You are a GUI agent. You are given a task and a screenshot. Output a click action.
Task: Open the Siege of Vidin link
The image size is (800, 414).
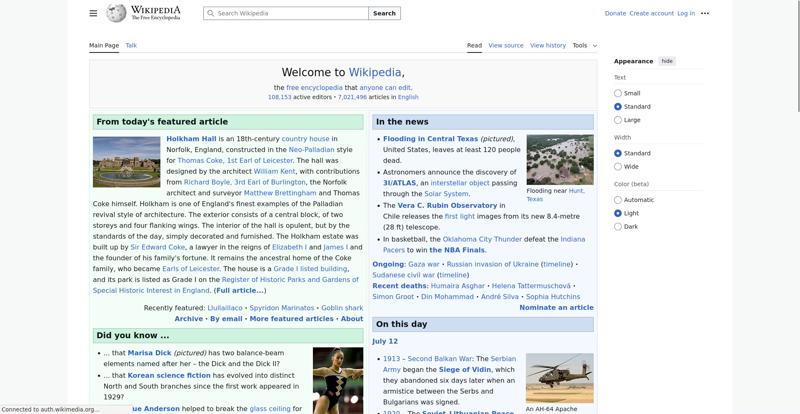(x=464, y=370)
